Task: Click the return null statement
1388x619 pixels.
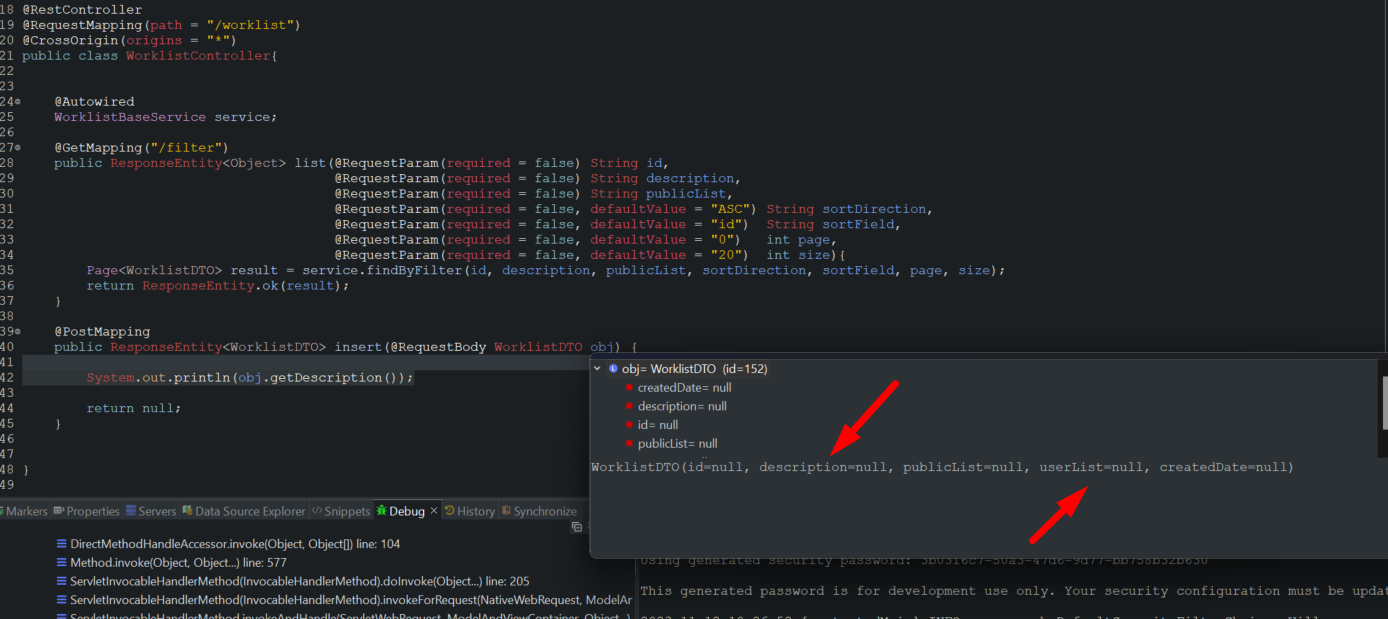Action: coord(134,408)
